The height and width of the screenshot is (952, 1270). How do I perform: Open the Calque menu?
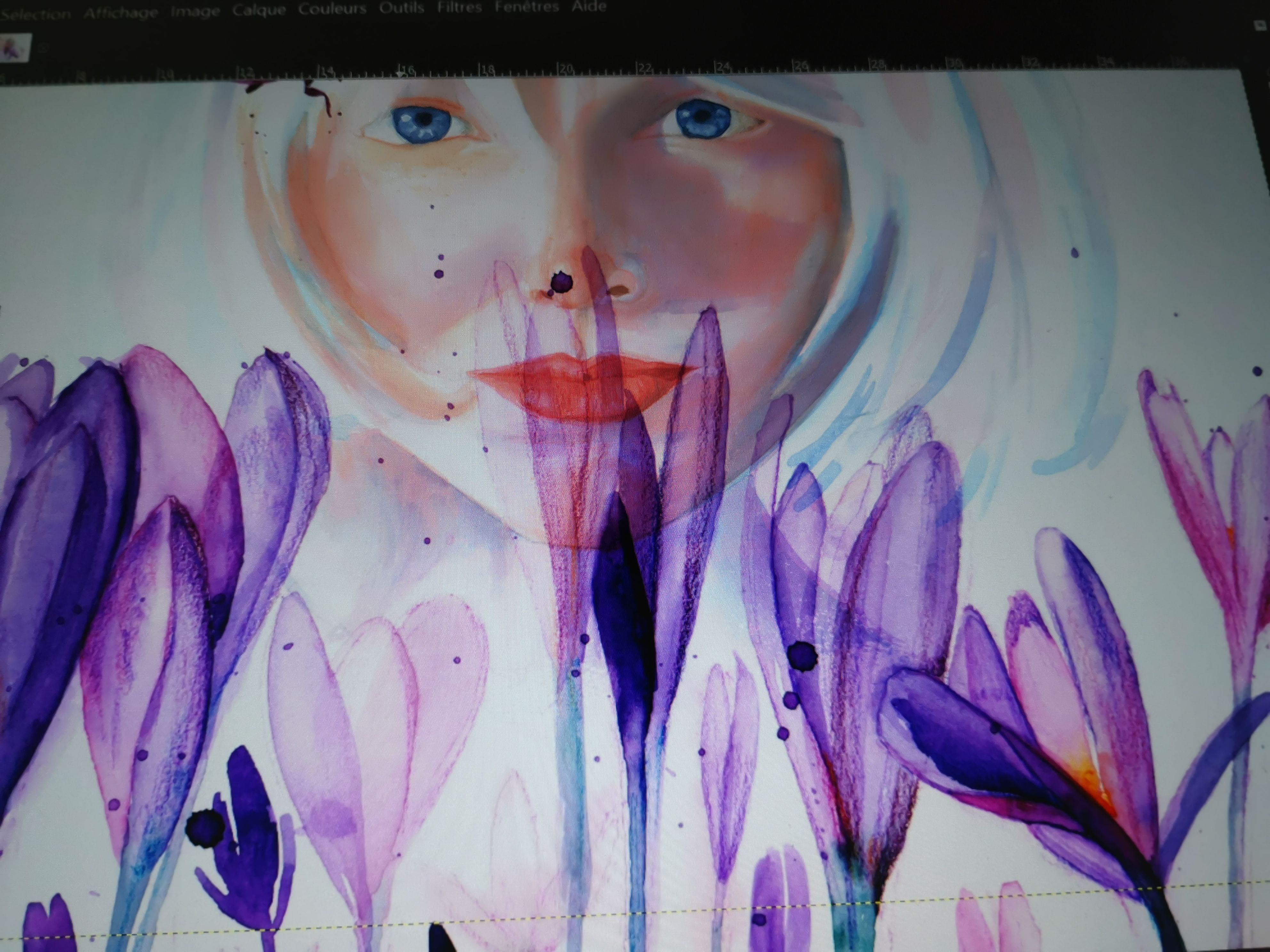259,10
